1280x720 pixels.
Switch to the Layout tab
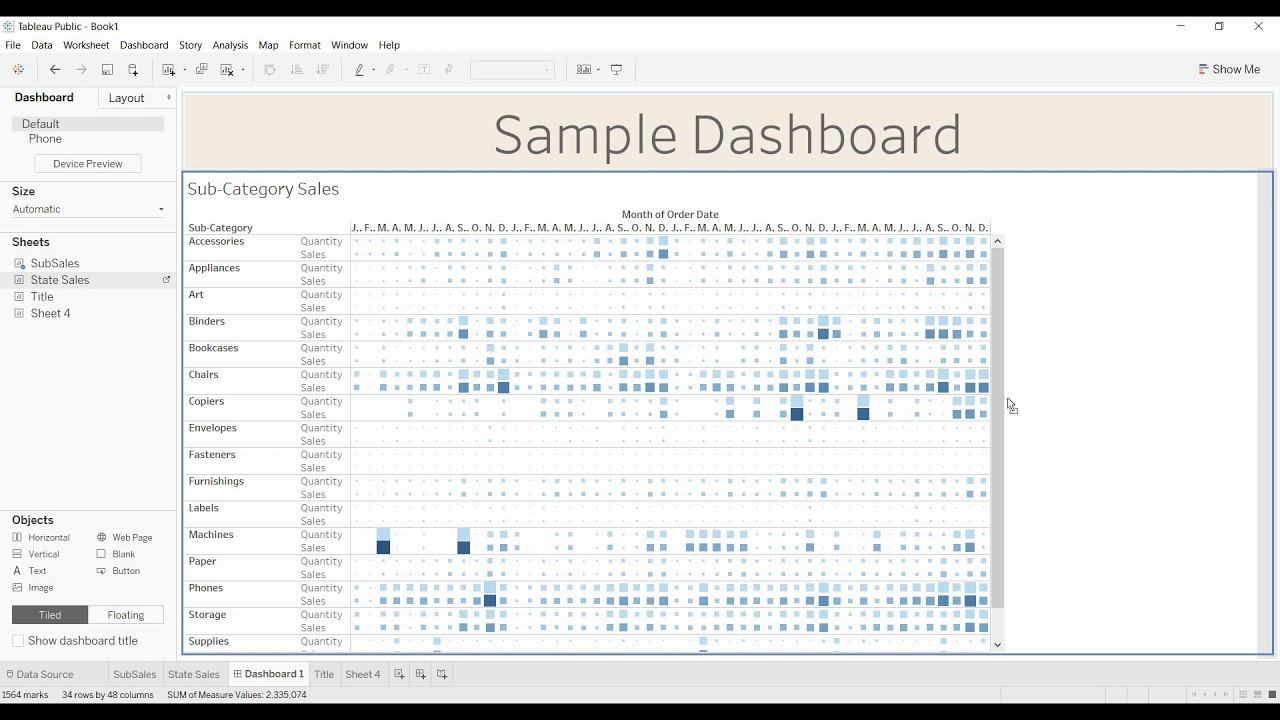click(127, 98)
